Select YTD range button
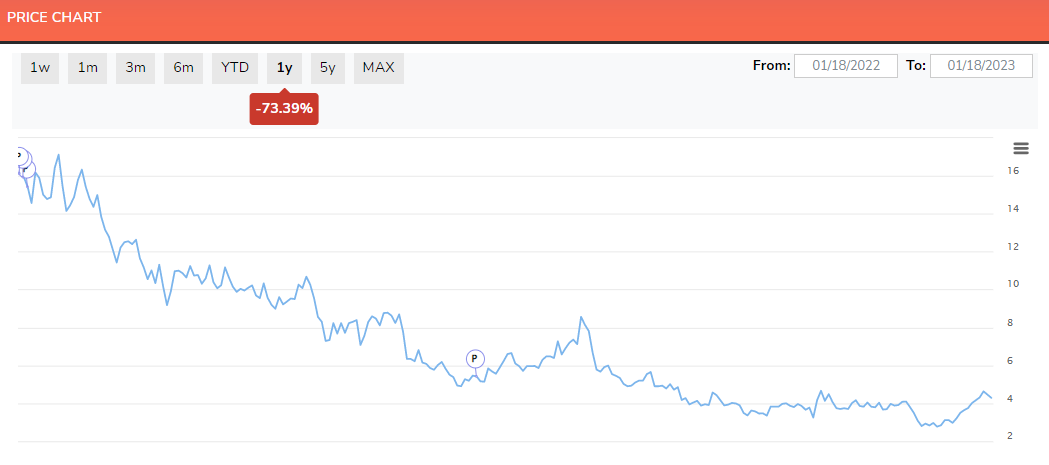 pos(235,68)
